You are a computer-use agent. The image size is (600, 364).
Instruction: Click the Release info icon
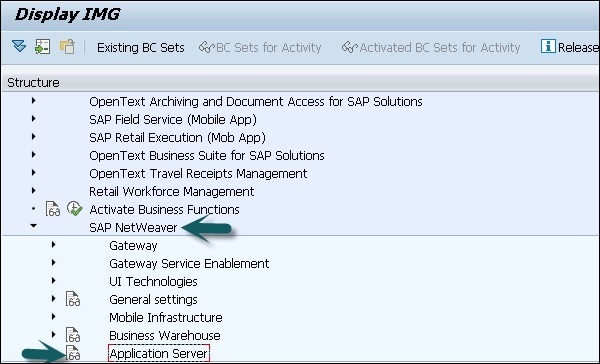[x=548, y=46]
